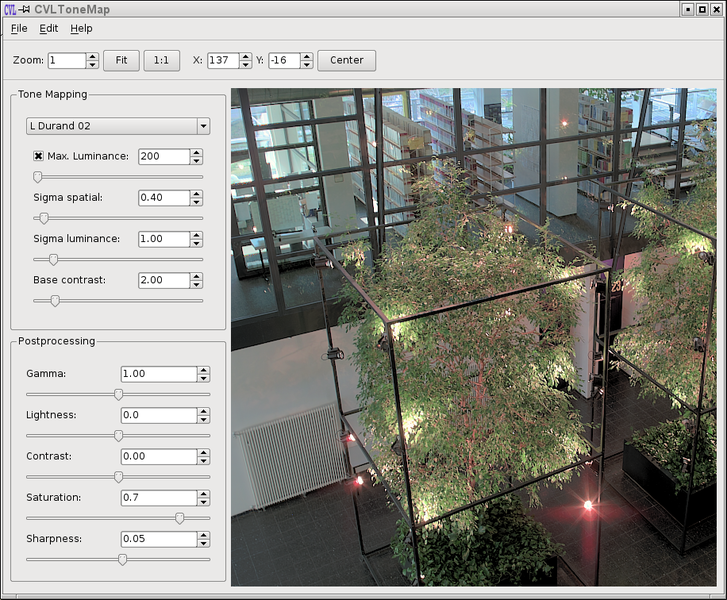Image resolution: width=727 pixels, height=600 pixels.
Task: Increase Lightness with up arrow
Action: [204, 411]
